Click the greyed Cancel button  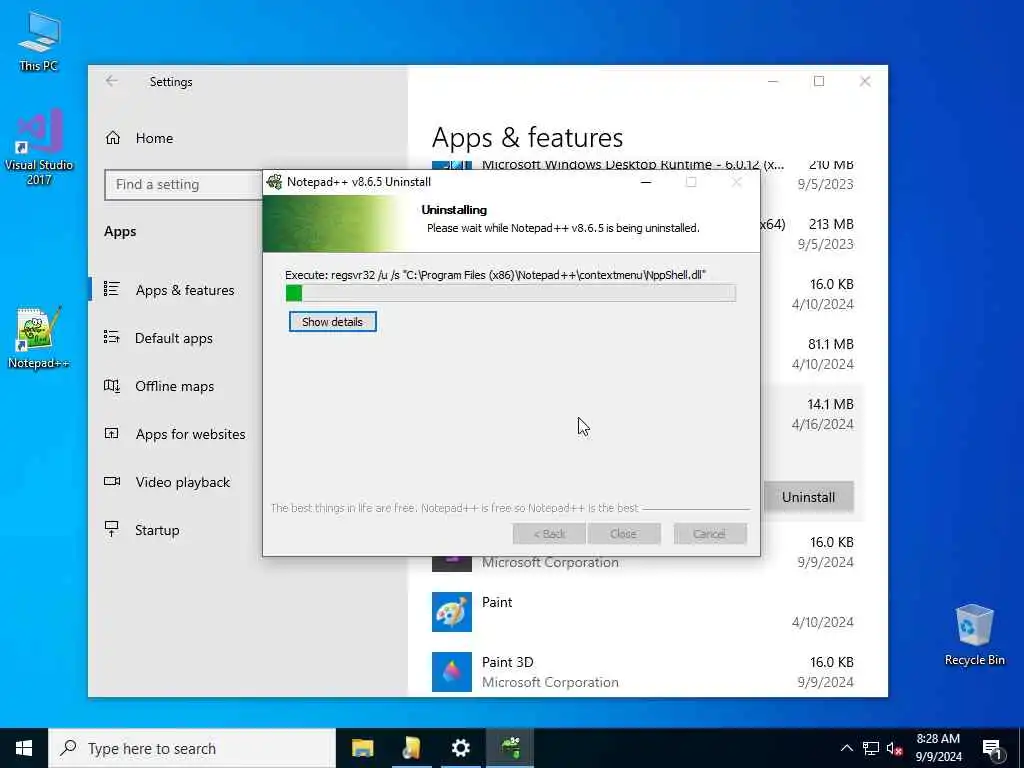coord(710,534)
